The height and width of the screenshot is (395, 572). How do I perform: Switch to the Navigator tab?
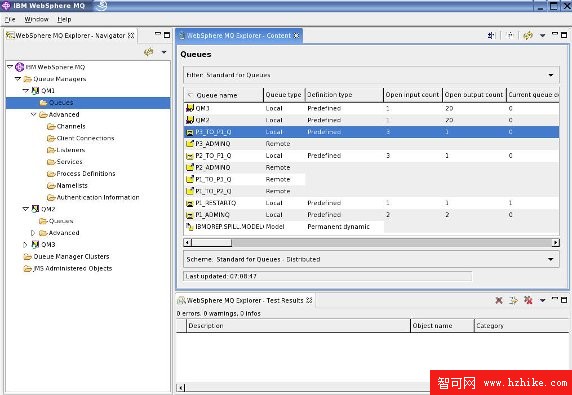pos(70,35)
